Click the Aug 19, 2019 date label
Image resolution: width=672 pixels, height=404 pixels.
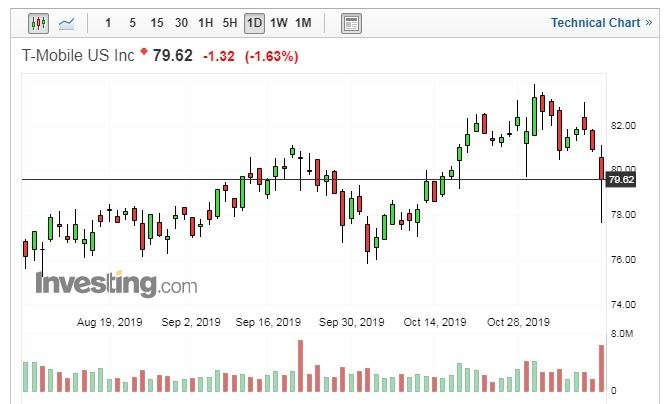[110, 322]
